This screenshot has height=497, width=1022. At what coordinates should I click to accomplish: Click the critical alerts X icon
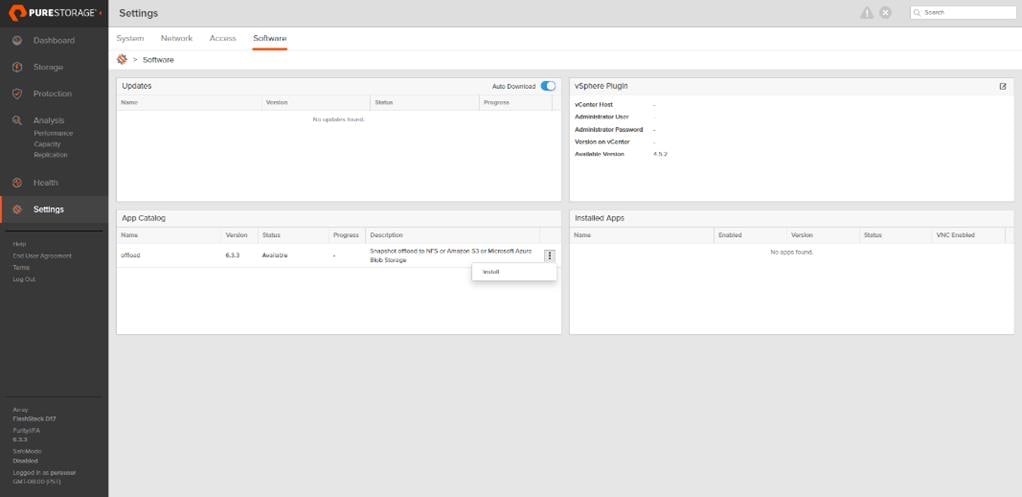tap(885, 12)
